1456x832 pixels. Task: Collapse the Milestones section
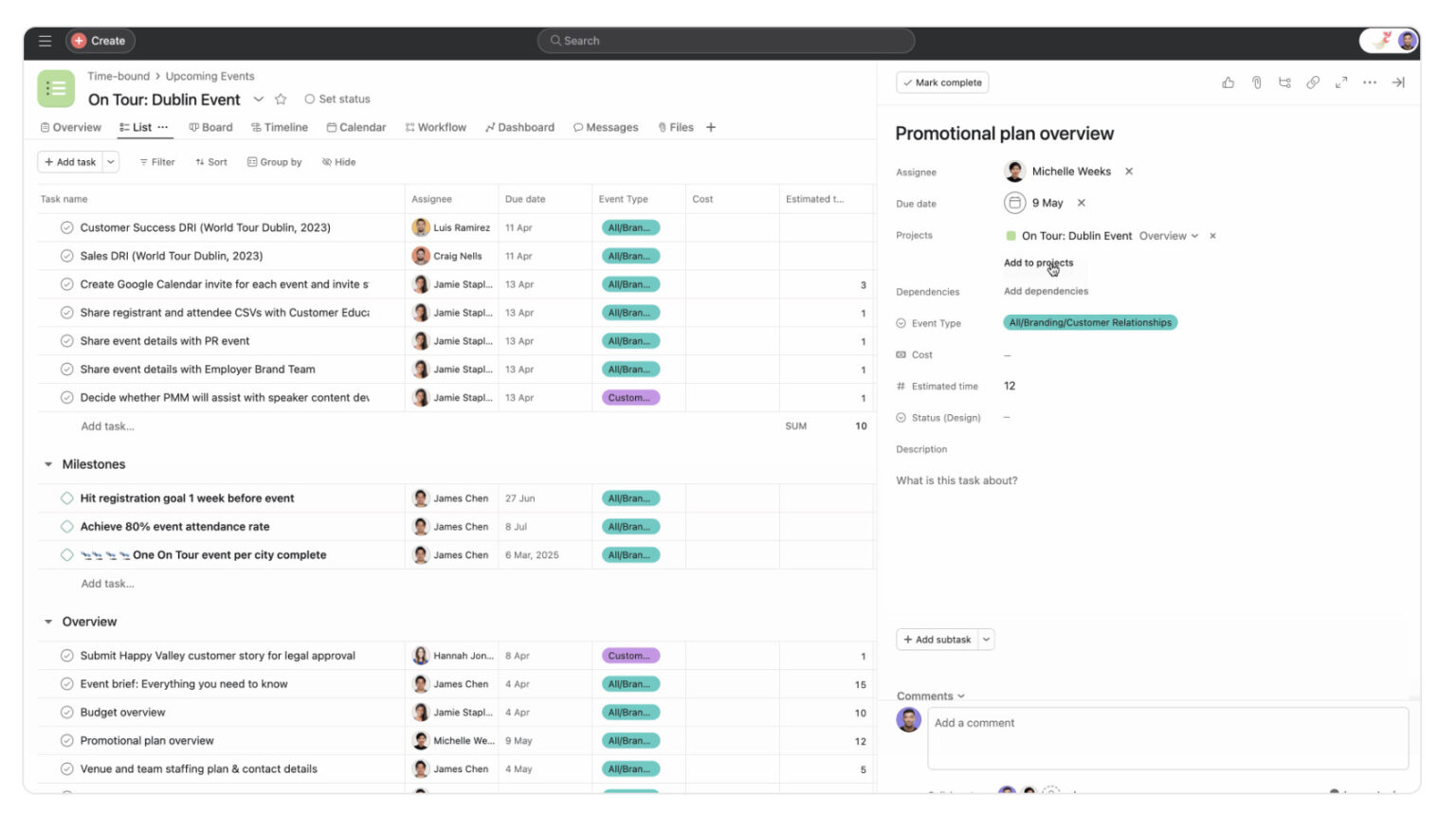48,464
